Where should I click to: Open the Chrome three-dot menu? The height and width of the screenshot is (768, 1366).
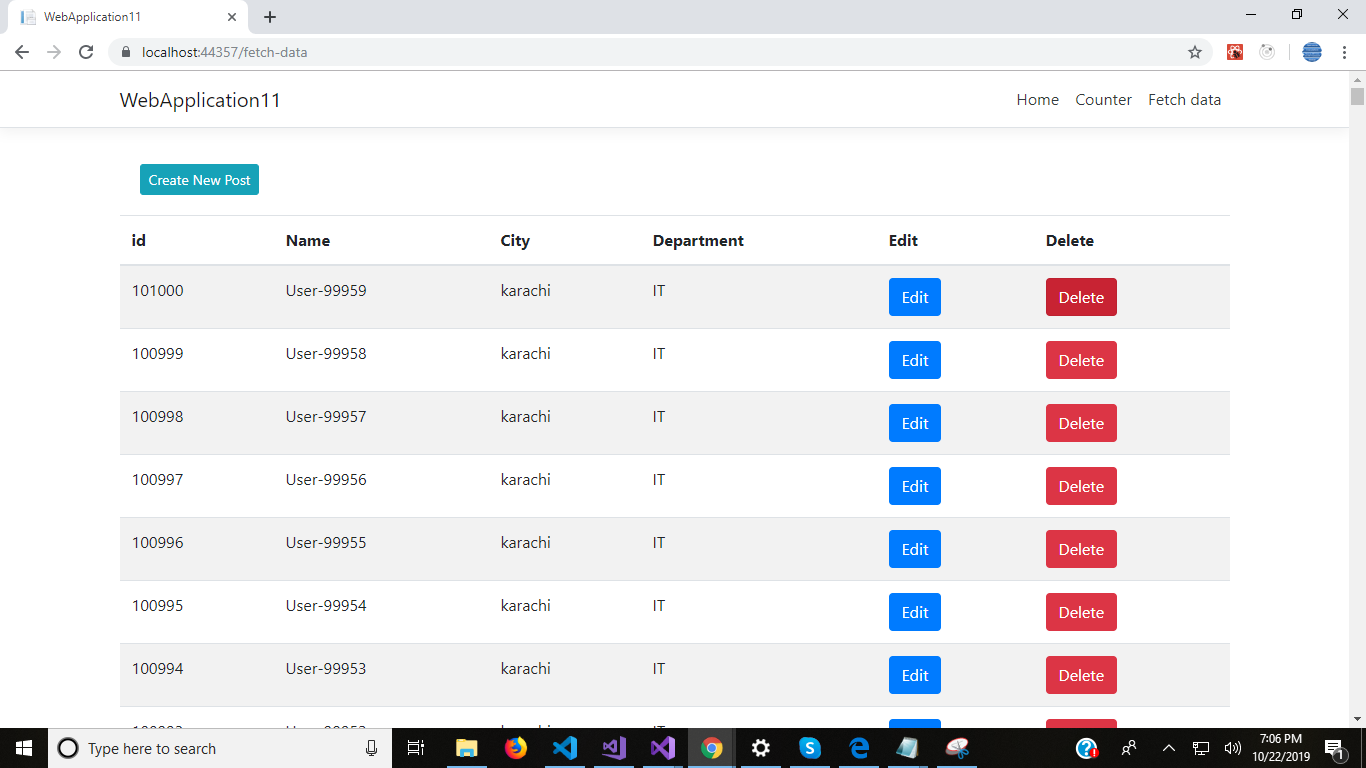tap(1344, 50)
